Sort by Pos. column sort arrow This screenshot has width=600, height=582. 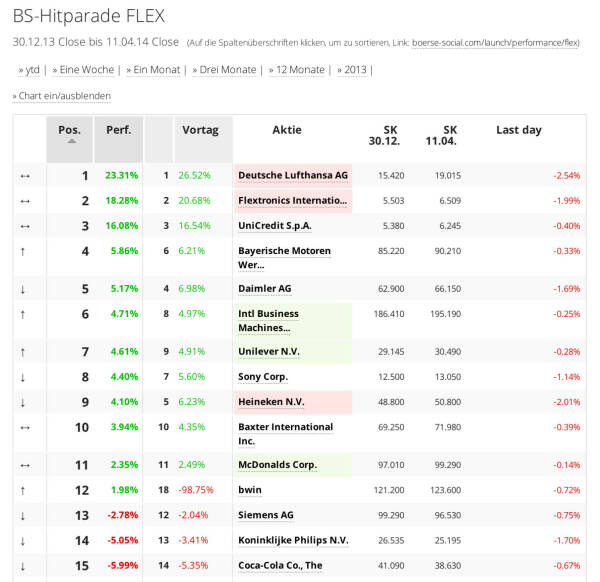[71, 142]
